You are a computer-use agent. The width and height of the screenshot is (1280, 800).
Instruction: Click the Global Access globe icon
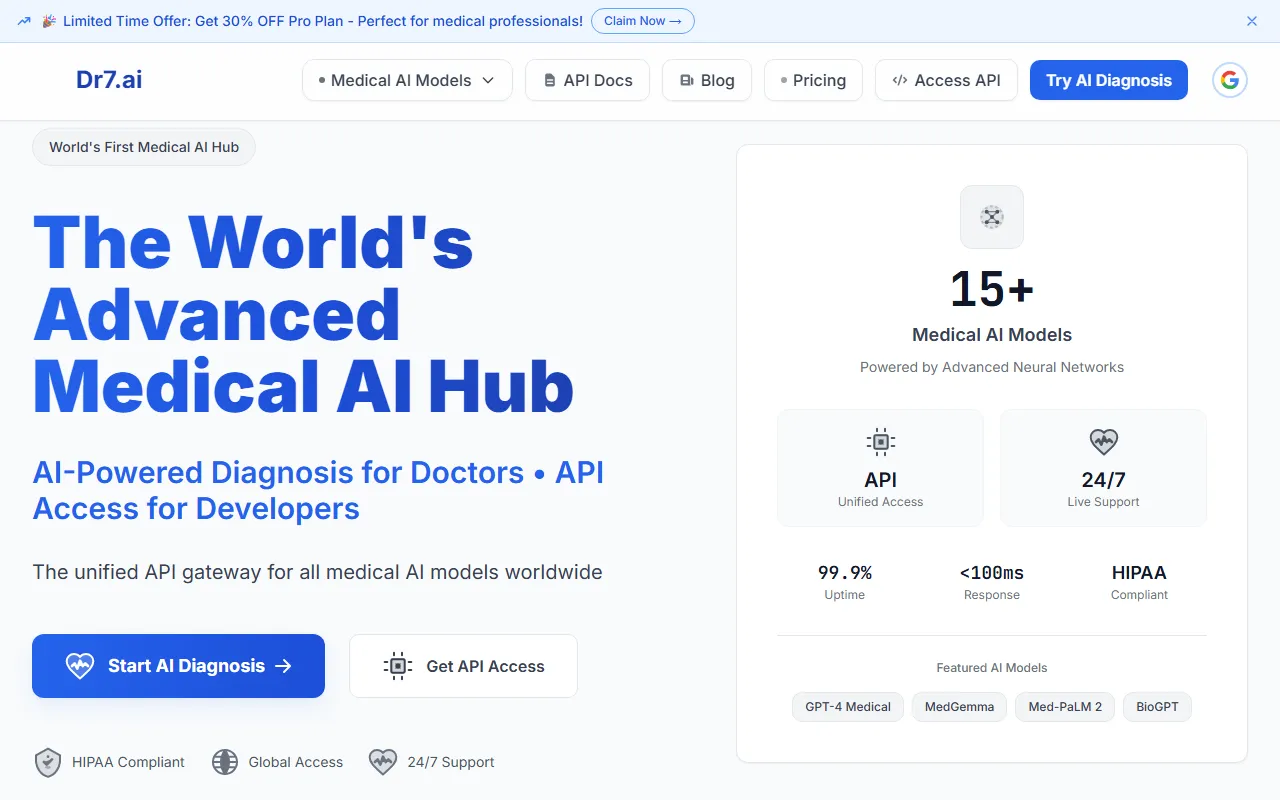225,762
